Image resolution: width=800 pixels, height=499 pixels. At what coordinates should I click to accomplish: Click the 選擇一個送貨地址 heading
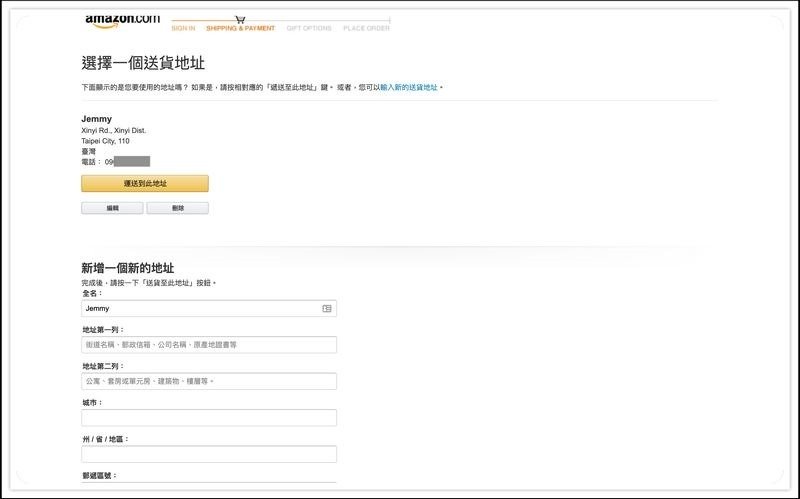tap(143, 63)
